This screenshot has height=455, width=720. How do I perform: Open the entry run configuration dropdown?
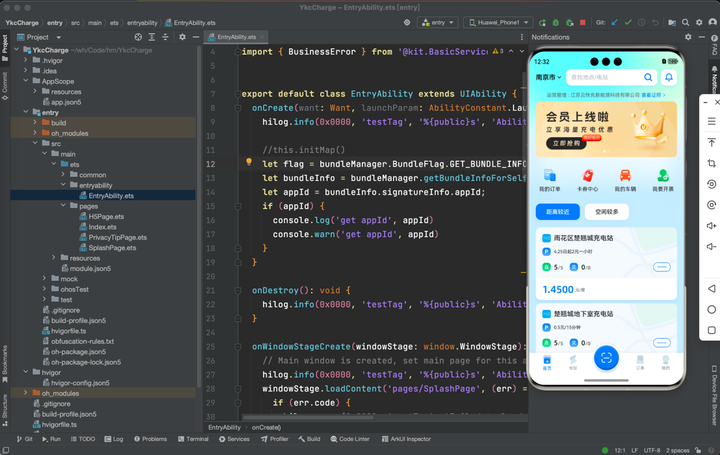pyautogui.click(x=438, y=22)
